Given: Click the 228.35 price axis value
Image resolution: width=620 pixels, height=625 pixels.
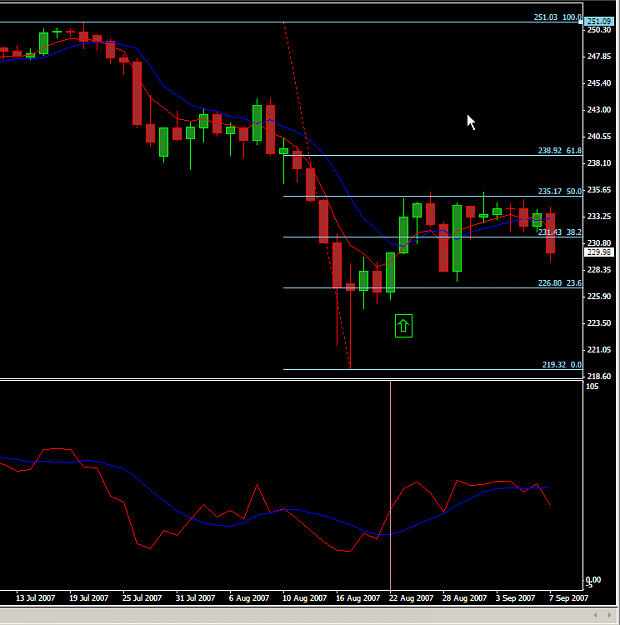Looking at the screenshot, I should point(599,270).
